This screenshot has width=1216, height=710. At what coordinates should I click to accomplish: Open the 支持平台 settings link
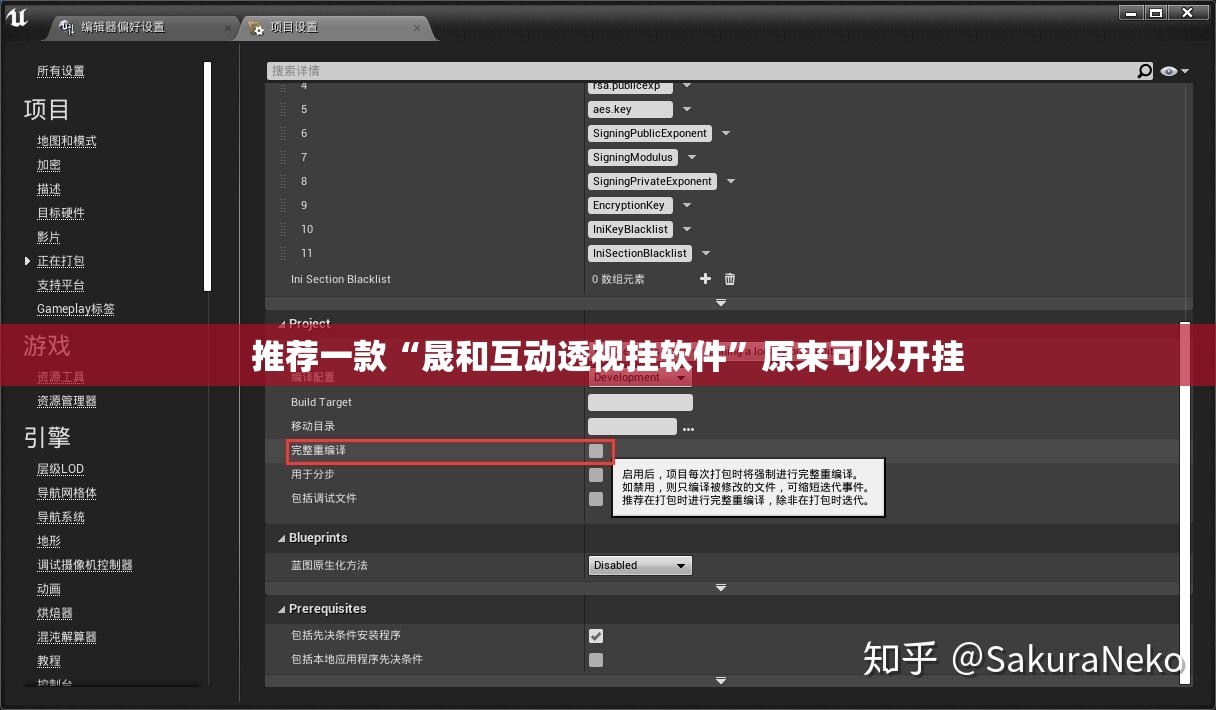[61, 285]
